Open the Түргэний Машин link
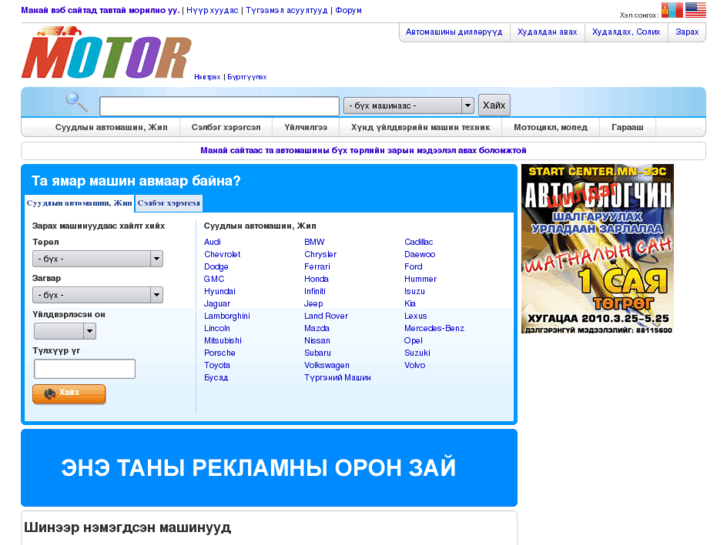The width and height of the screenshot is (727, 545). 338,378
